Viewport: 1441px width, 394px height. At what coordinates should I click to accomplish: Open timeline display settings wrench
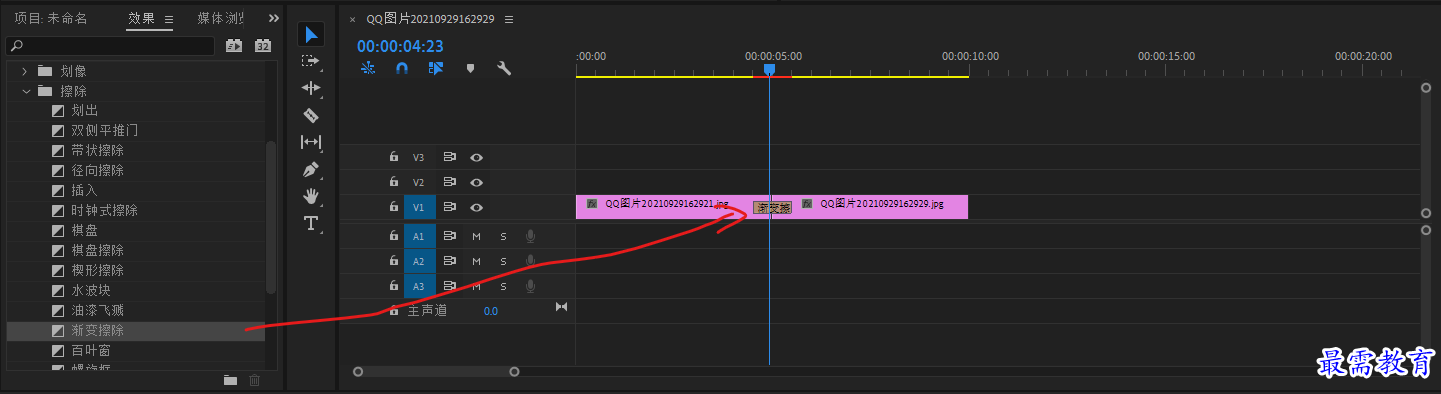click(x=504, y=69)
